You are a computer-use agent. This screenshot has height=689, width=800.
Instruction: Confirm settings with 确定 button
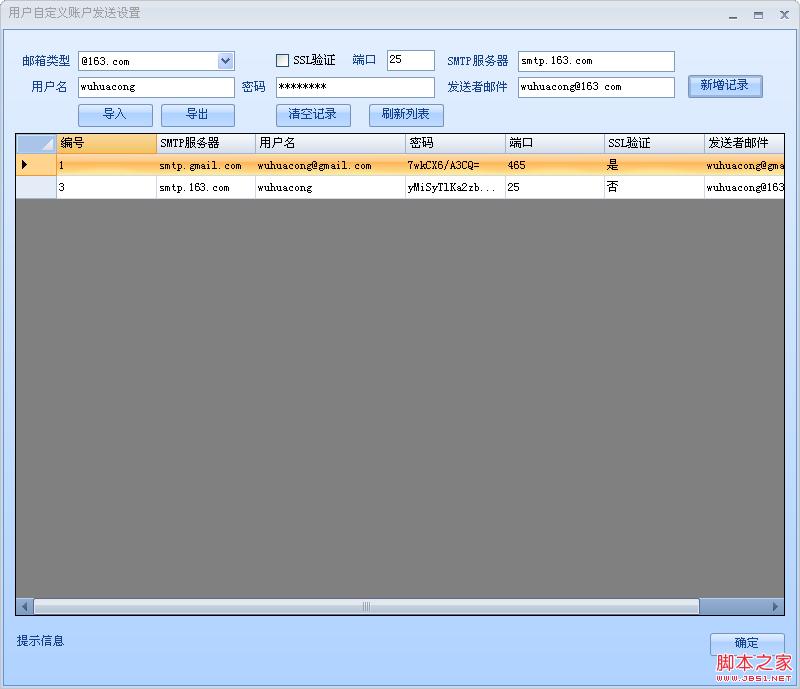click(x=746, y=643)
